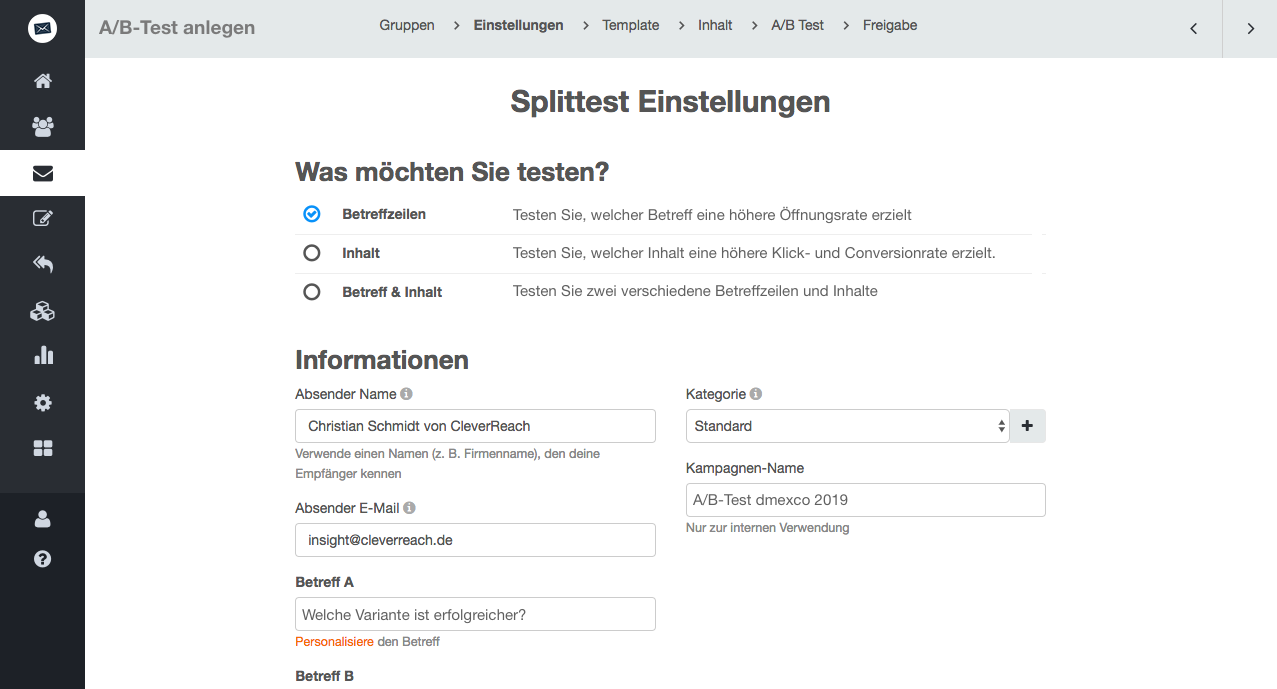Image resolution: width=1277 pixels, height=689 pixels.
Task: Open the Kategorie Standard dropdown
Action: [848, 426]
